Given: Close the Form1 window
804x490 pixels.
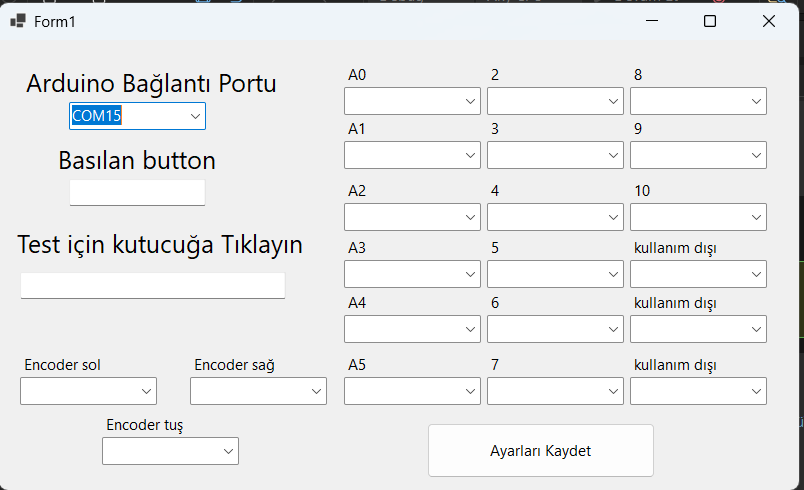Looking at the screenshot, I should click(x=769, y=21).
